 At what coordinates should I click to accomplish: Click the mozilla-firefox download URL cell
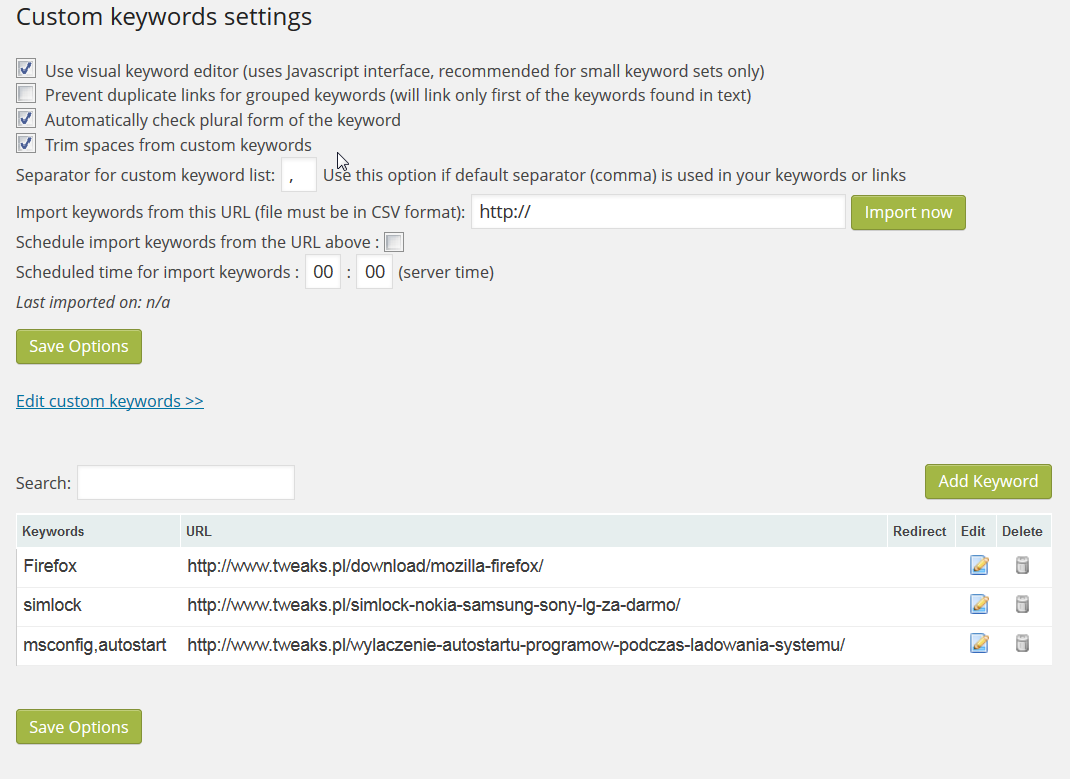[x=534, y=567]
